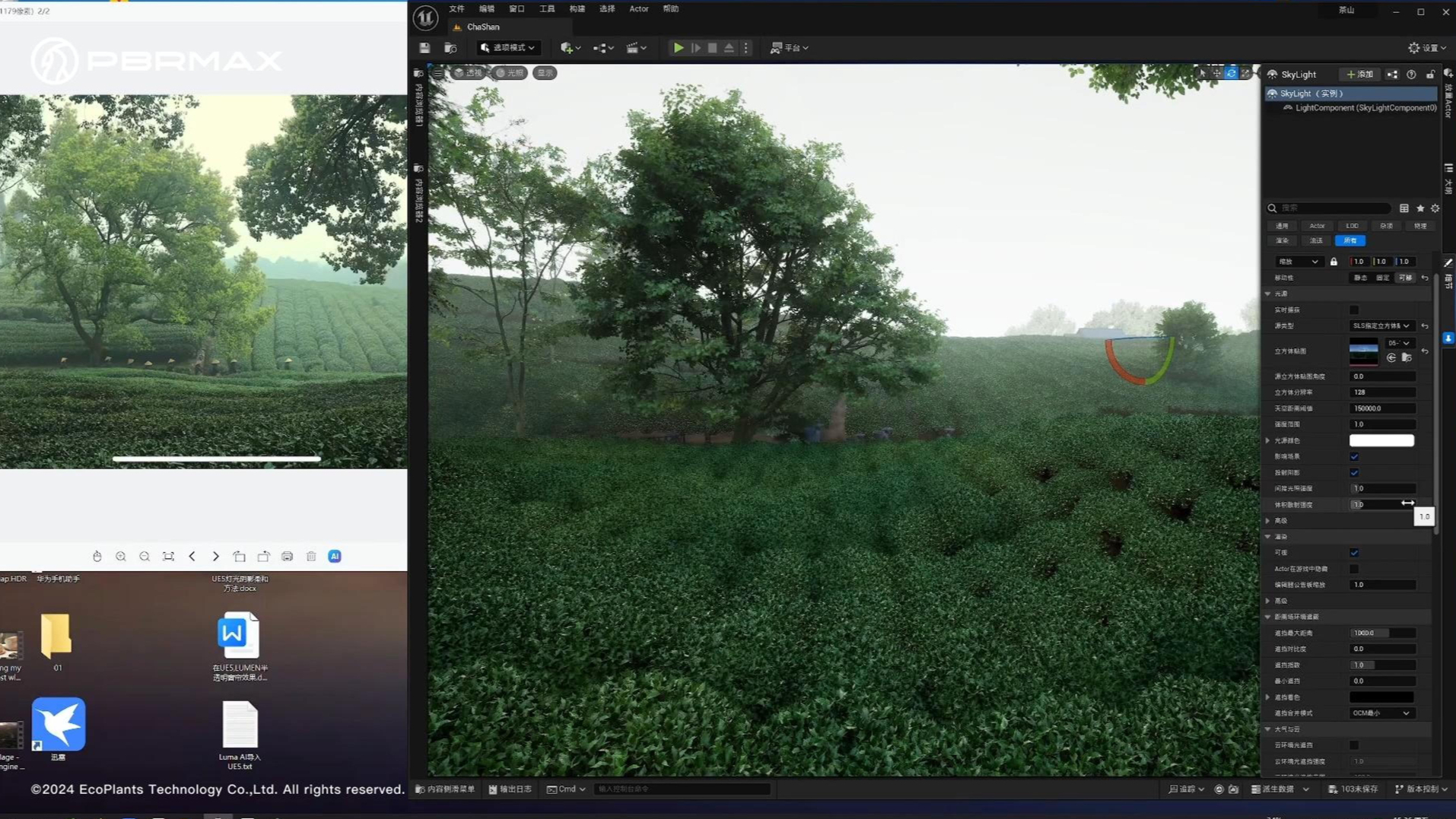The height and width of the screenshot is (819, 1456).
Task: Click the green Play button
Action: click(678, 47)
